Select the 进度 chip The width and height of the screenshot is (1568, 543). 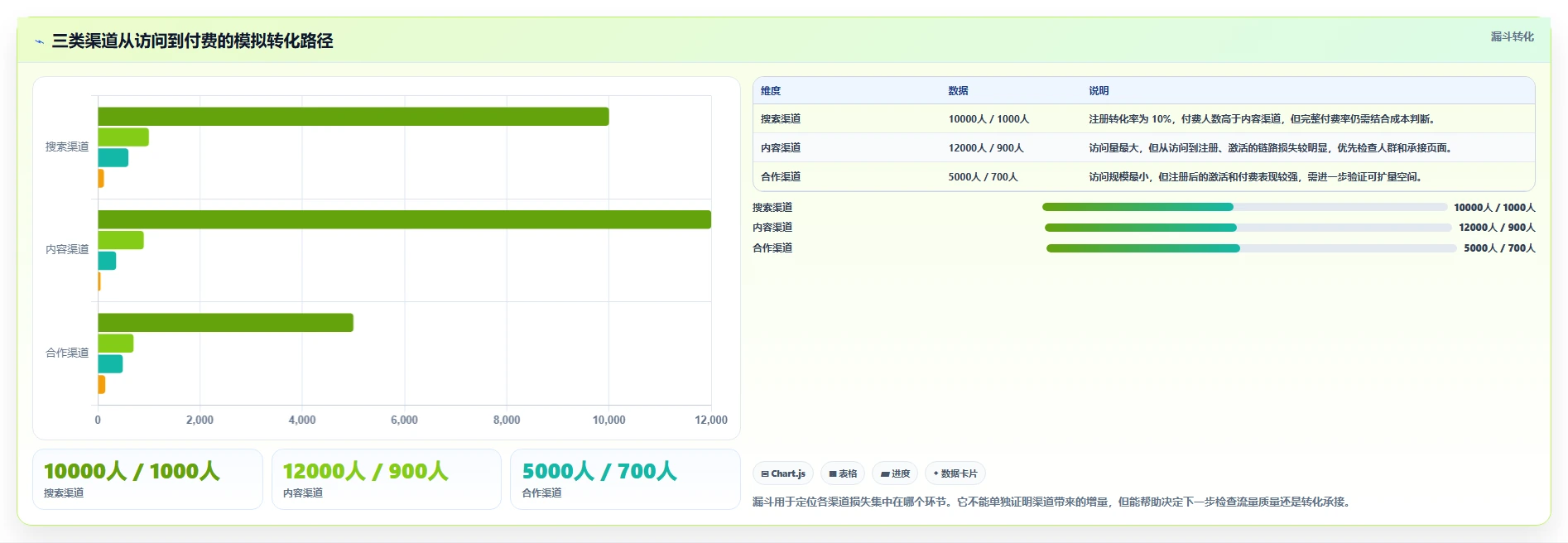pos(895,473)
